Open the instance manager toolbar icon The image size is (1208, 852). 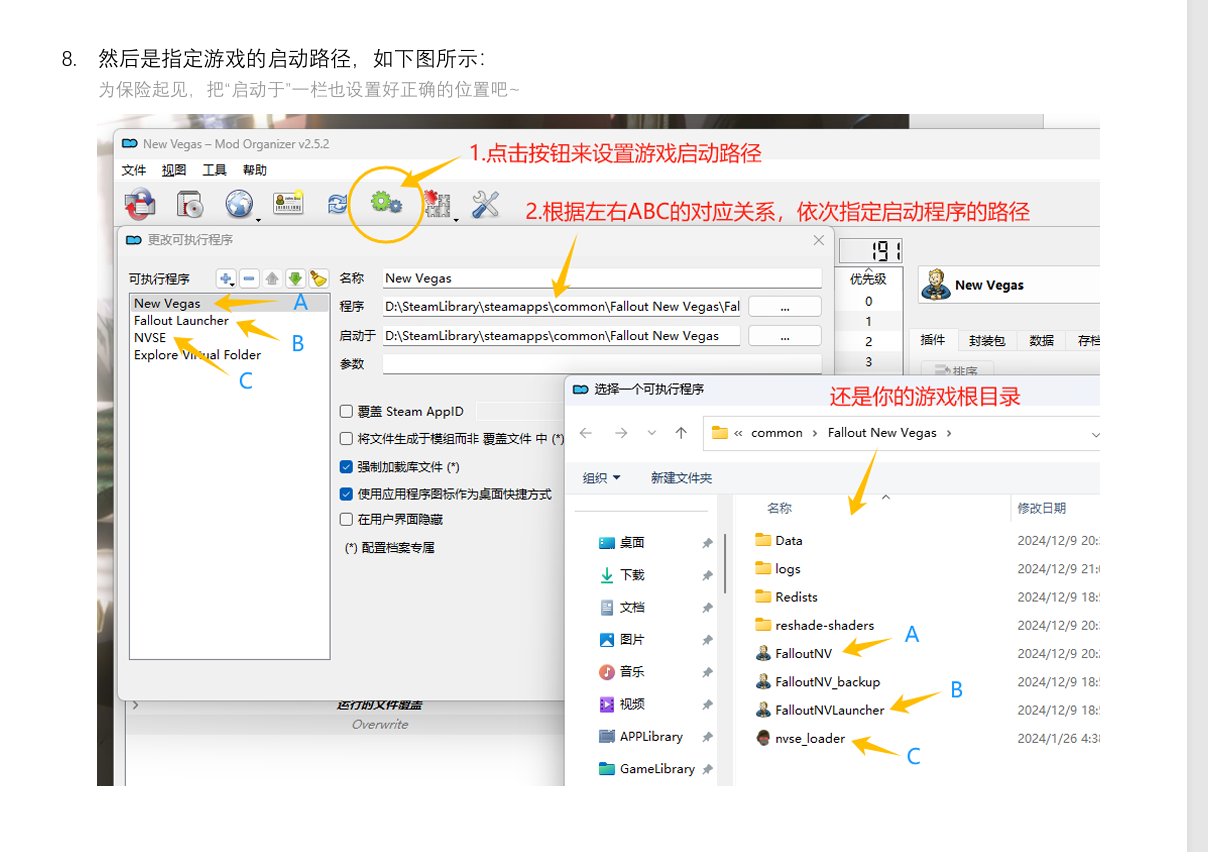click(140, 204)
